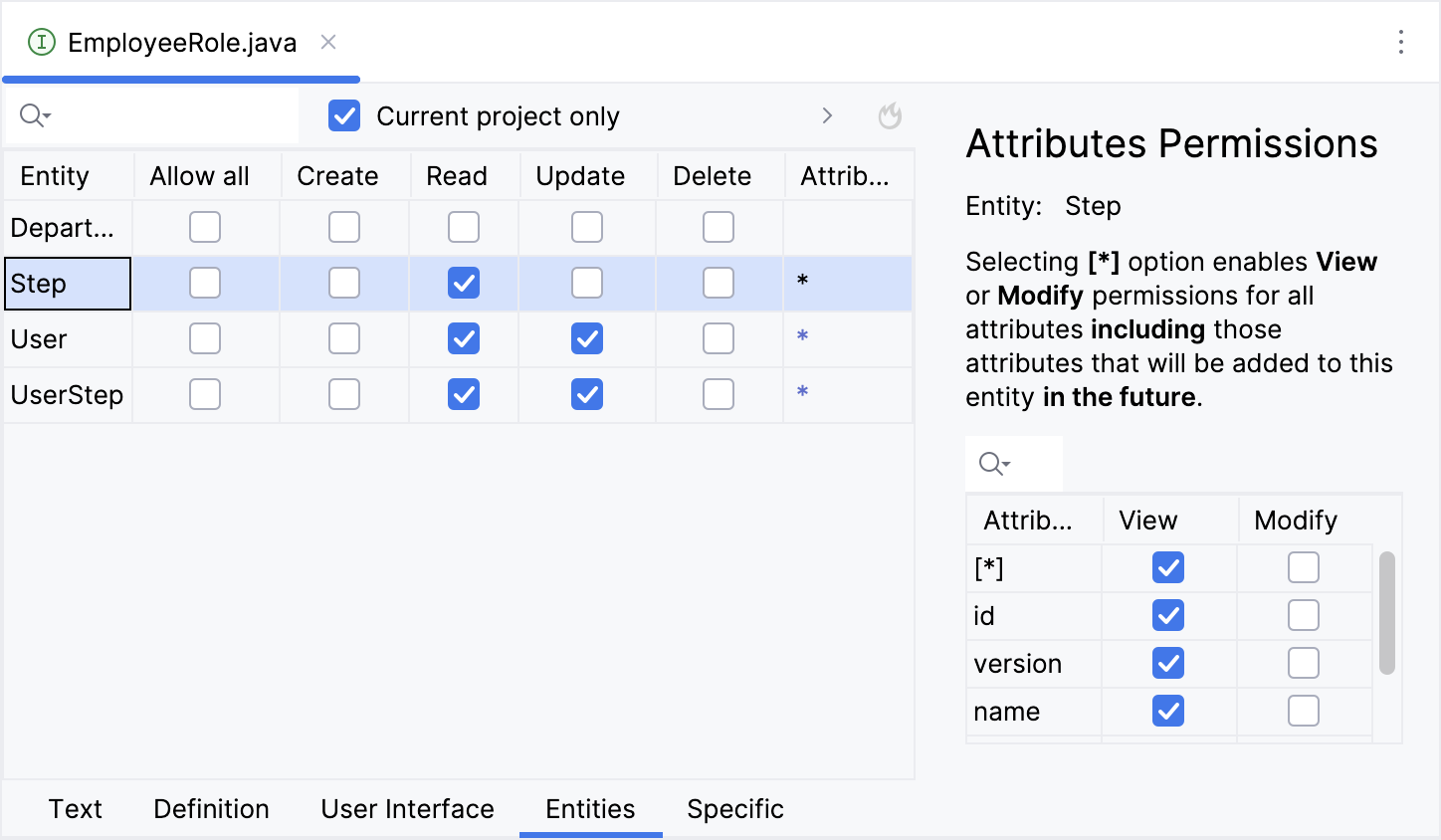Click the EmployeeRole.java interface file icon
Screen dimensions: 1441x840
(x=41, y=42)
